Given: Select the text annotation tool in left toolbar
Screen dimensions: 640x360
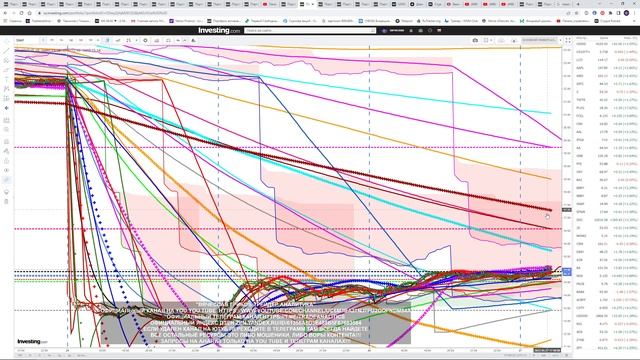Looking at the screenshot, I should tap(6, 79).
